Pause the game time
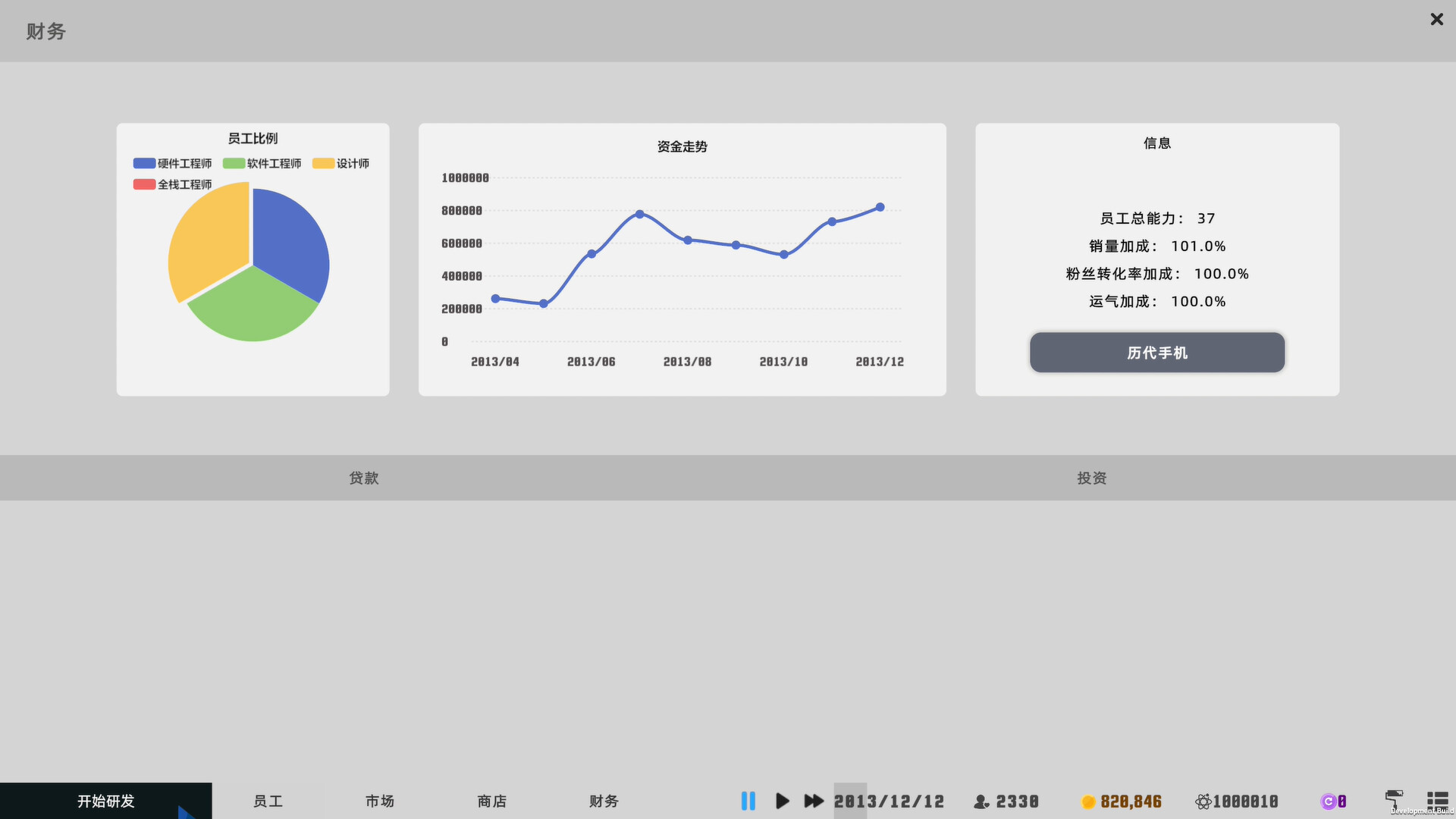 [748, 801]
